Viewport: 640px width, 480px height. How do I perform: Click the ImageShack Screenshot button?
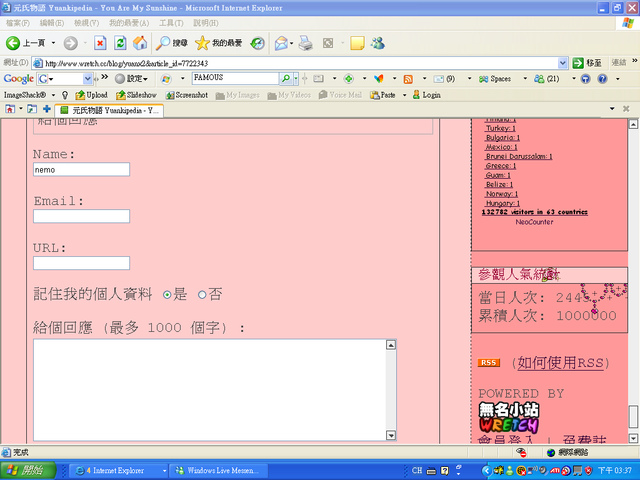pyautogui.click(x=187, y=95)
